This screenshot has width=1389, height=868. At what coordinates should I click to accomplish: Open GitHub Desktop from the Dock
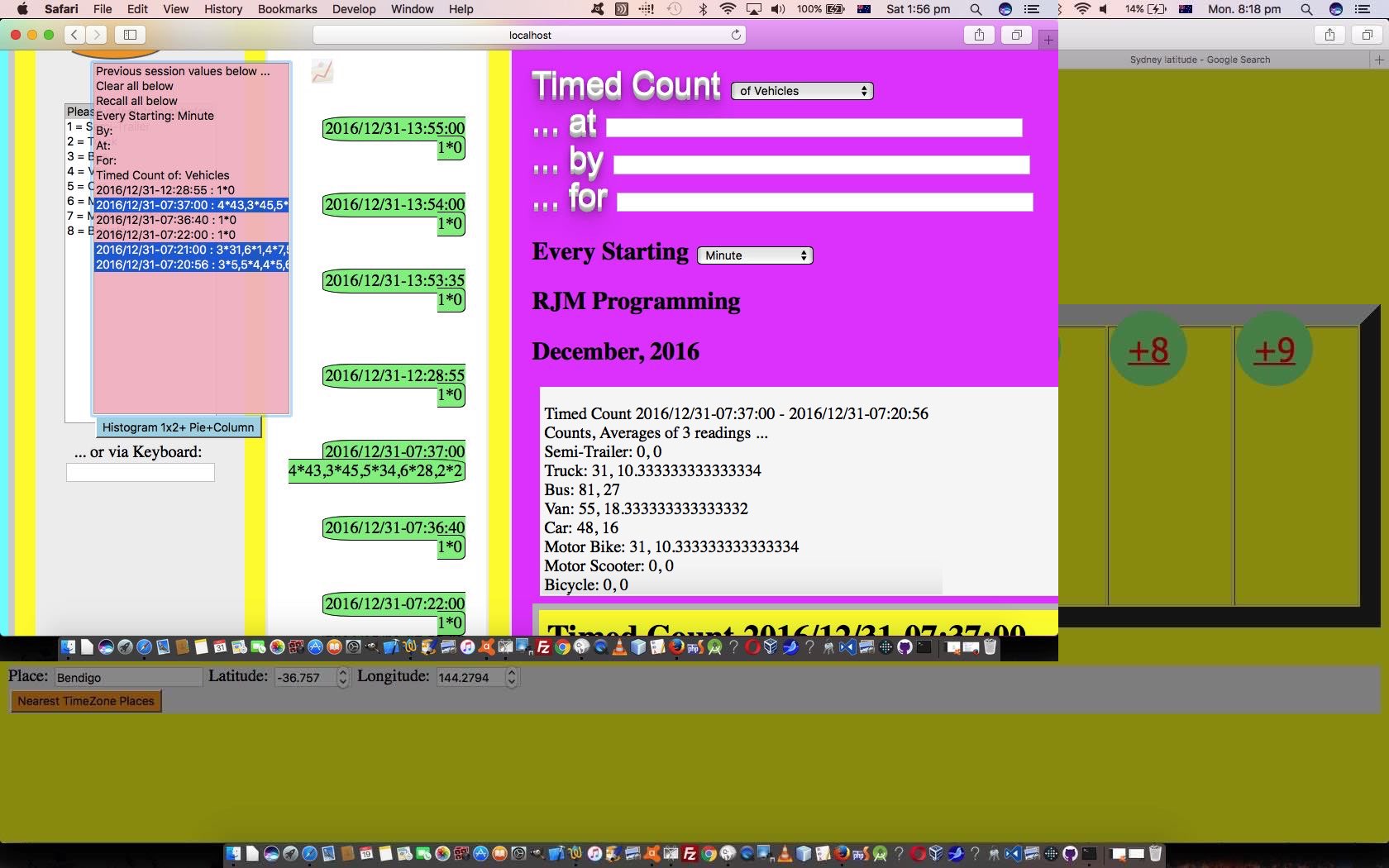pos(904,648)
